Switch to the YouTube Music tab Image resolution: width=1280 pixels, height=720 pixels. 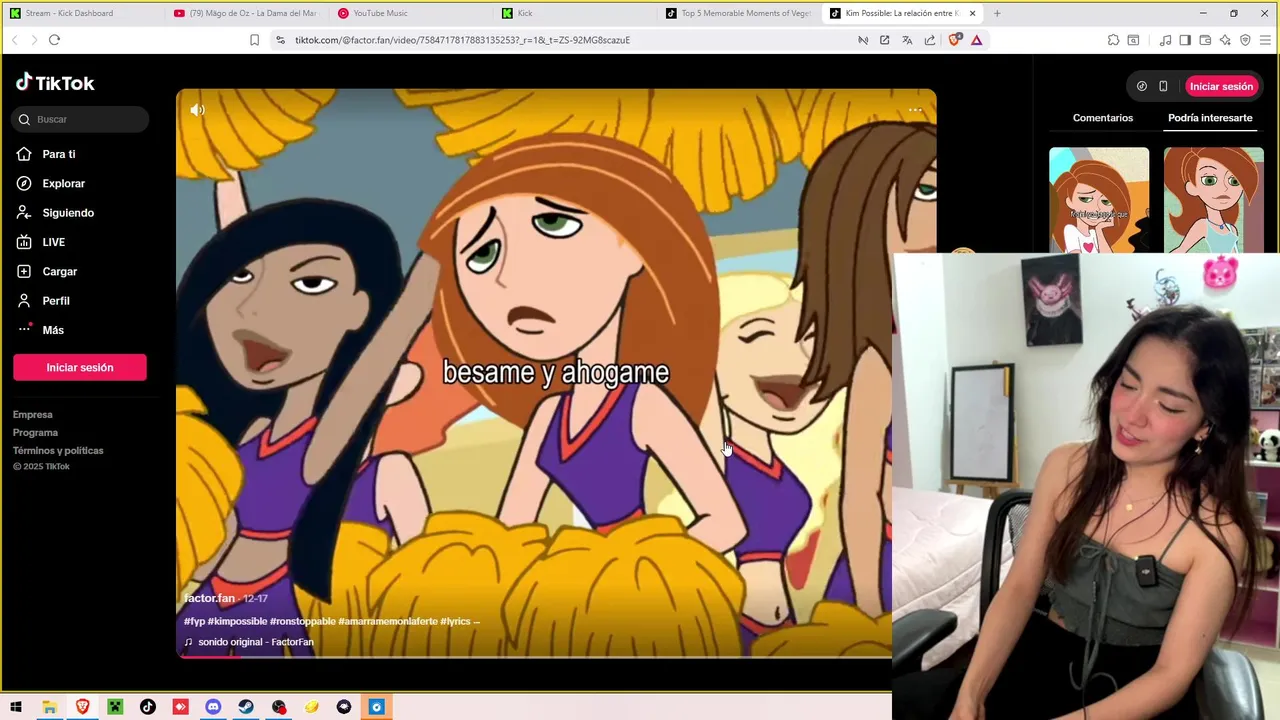click(x=410, y=13)
